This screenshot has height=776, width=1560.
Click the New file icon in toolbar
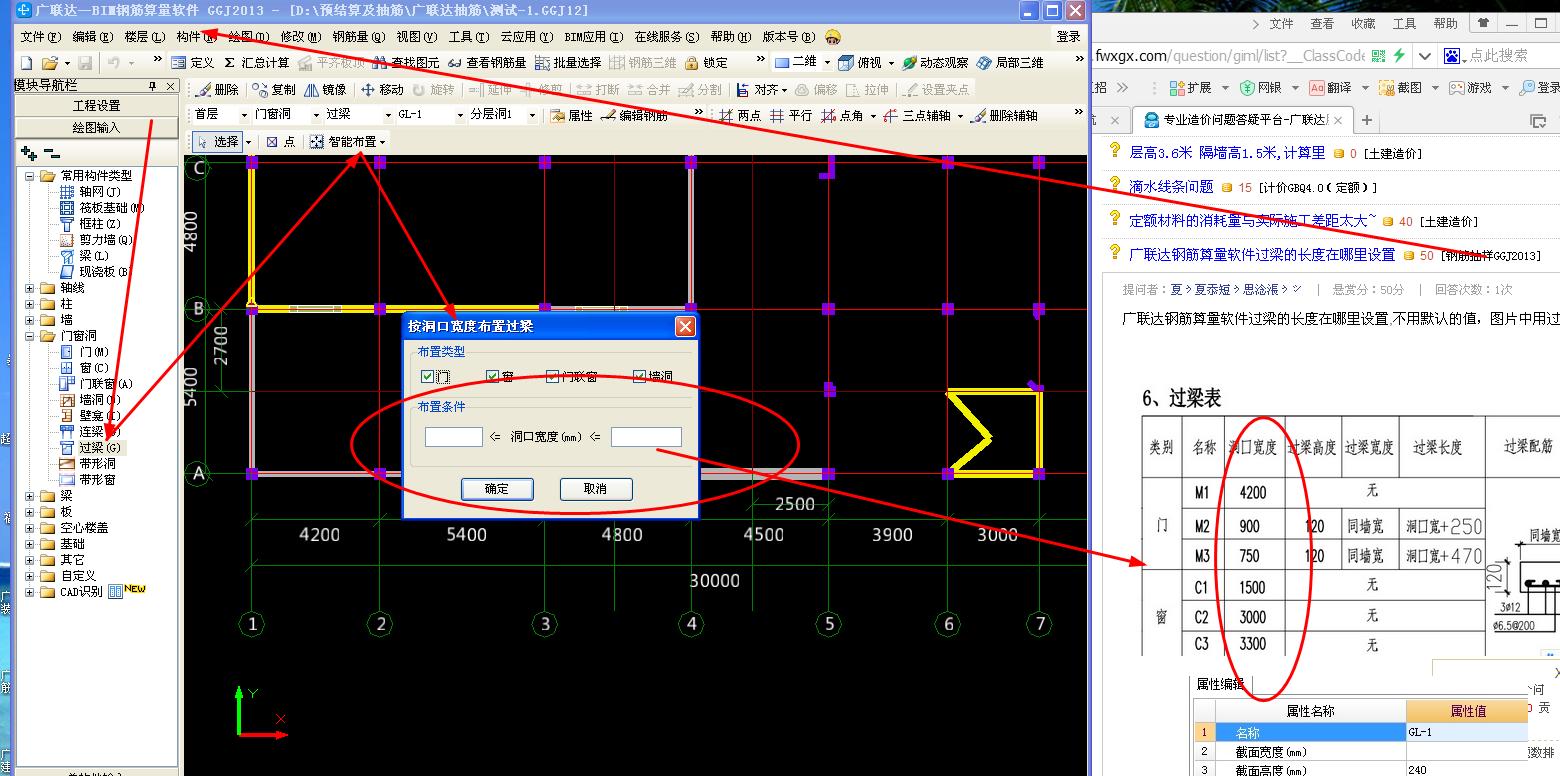tap(26, 63)
